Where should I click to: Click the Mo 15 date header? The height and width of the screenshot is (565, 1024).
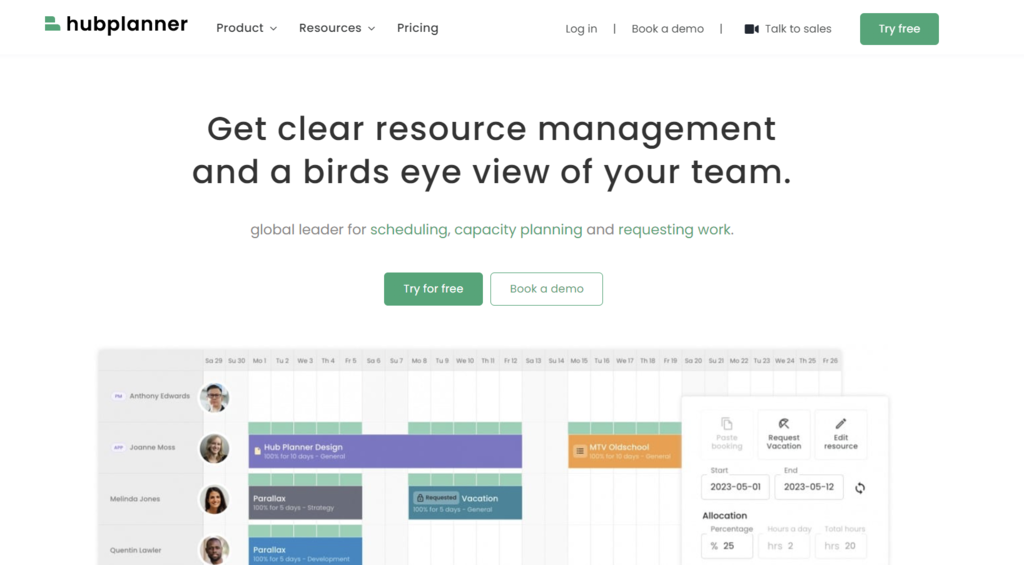point(579,361)
